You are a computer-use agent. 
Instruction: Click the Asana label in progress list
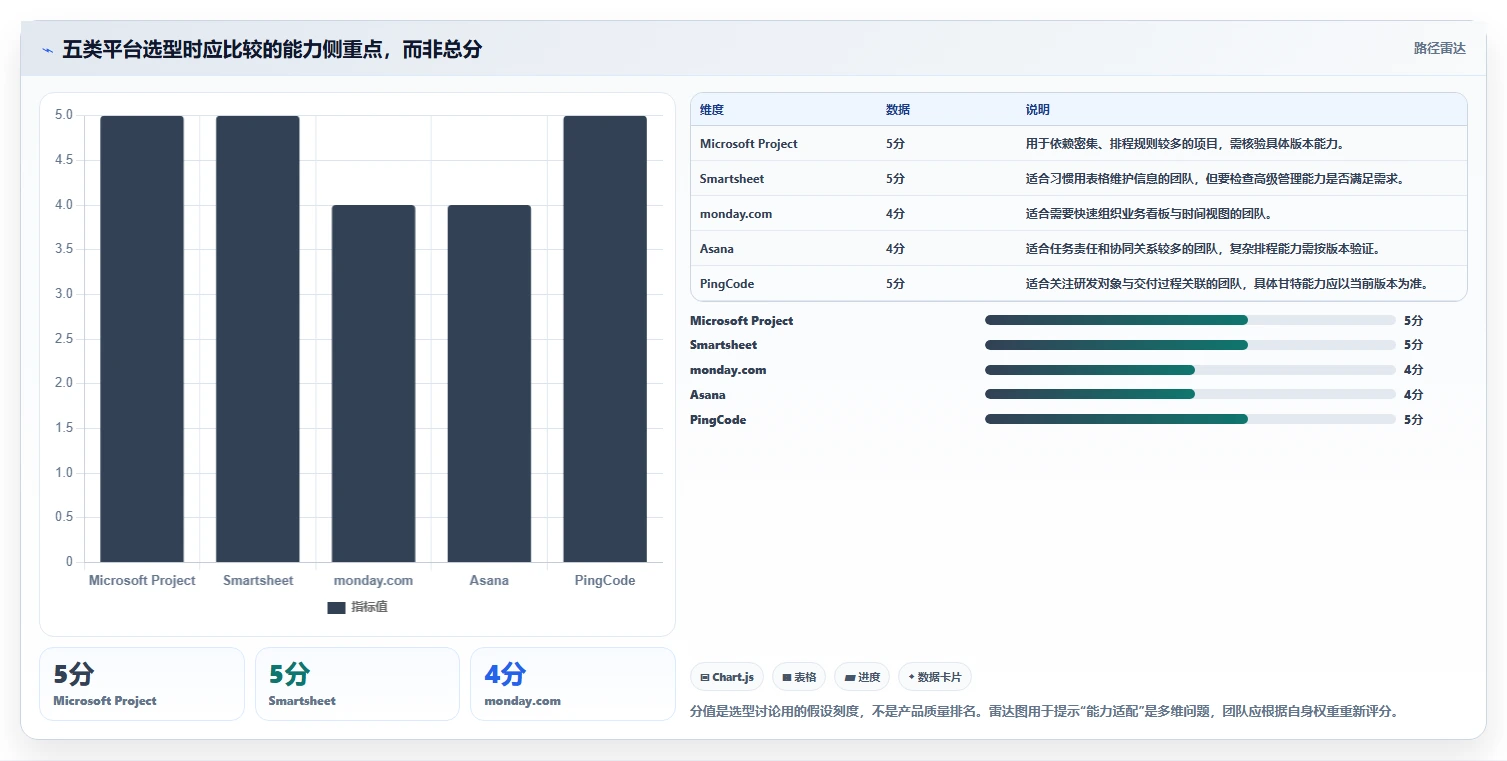pyautogui.click(x=708, y=395)
